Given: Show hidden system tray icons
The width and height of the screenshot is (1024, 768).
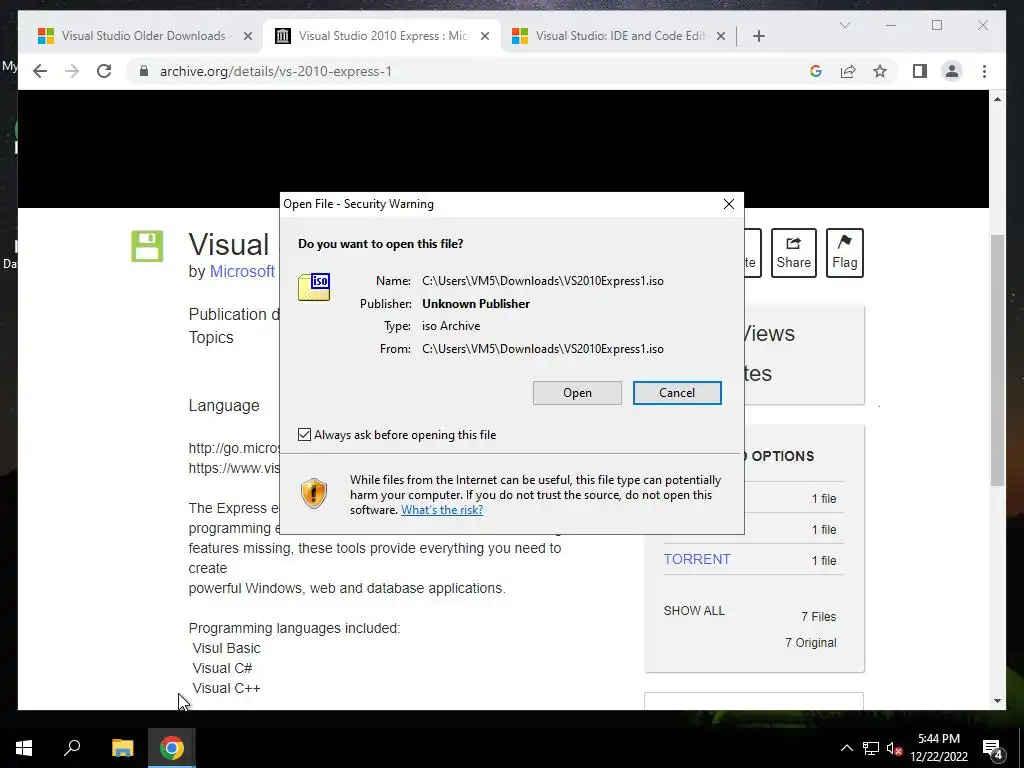Looking at the screenshot, I should pyautogui.click(x=846, y=748).
